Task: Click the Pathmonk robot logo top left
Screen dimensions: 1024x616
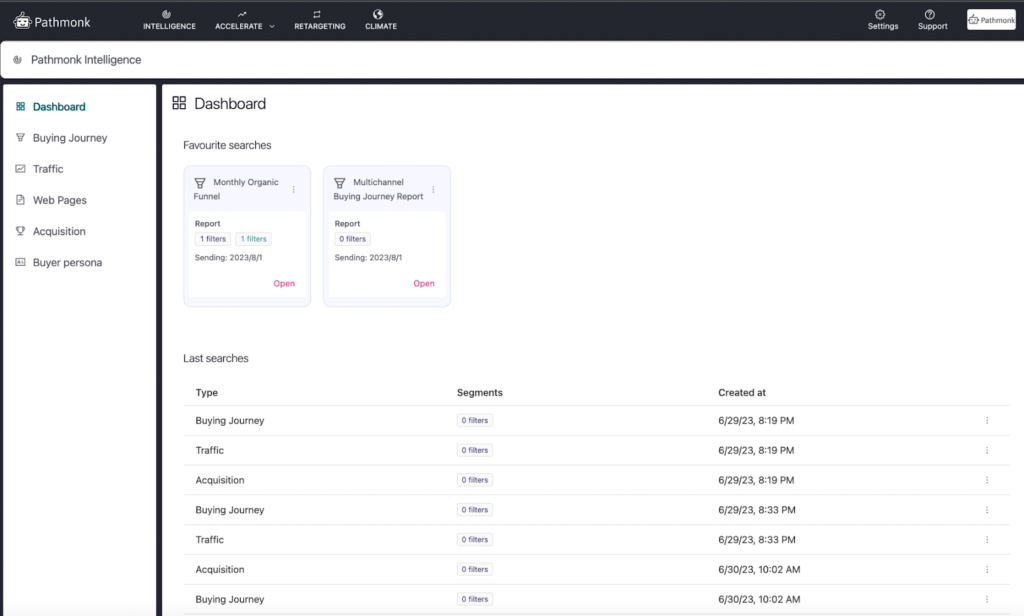Action: pyautogui.click(x=22, y=19)
